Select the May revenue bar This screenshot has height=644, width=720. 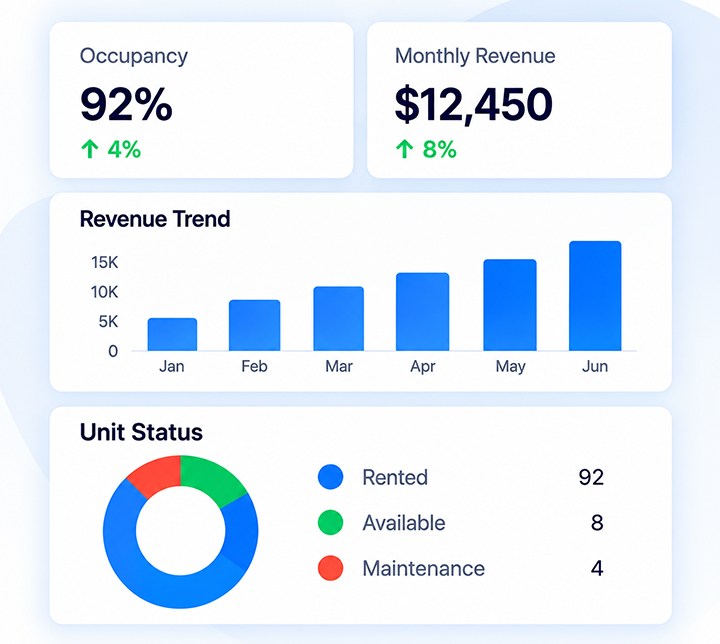click(510, 305)
